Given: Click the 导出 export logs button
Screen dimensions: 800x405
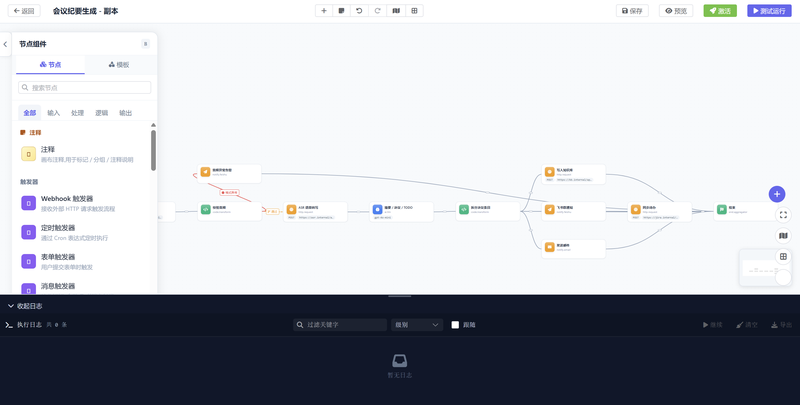Looking at the screenshot, I should pyautogui.click(x=782, y=325).
